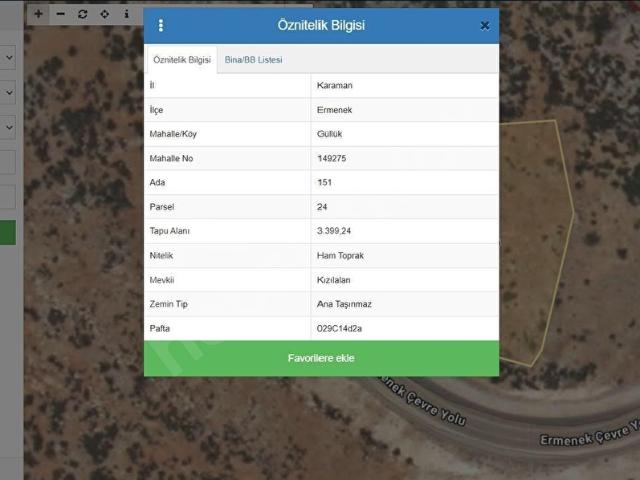Click the refresh map icon
This screenshot has height=480, width=640.
(82, 14)
